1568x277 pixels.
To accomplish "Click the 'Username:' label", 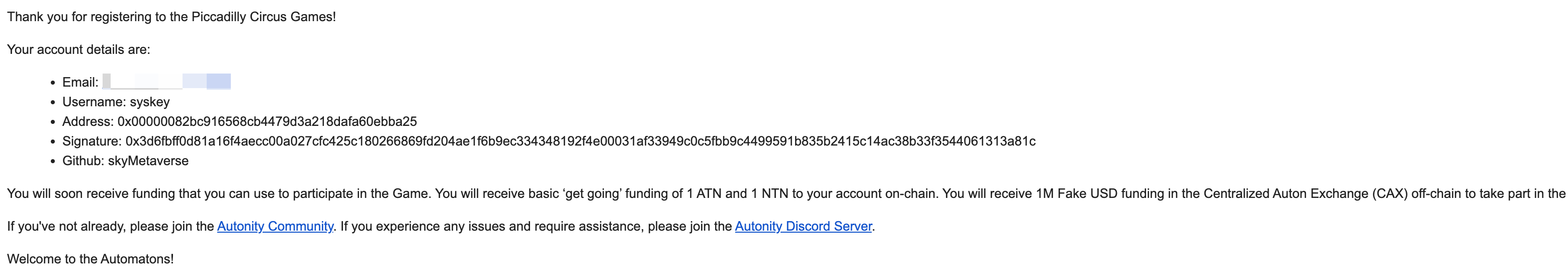I will coord(94,102).
